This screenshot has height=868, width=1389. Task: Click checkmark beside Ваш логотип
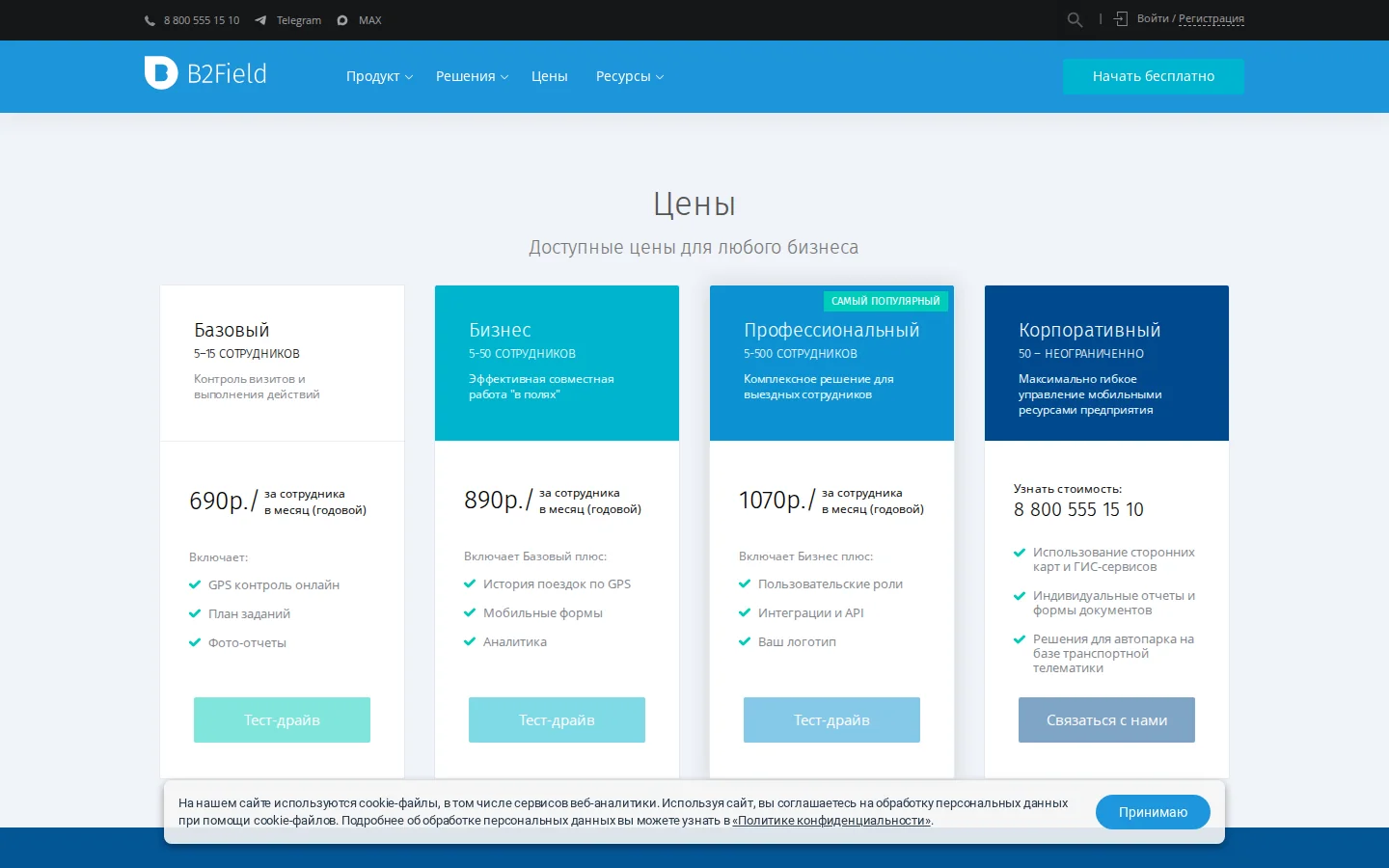tap(745, 641)
